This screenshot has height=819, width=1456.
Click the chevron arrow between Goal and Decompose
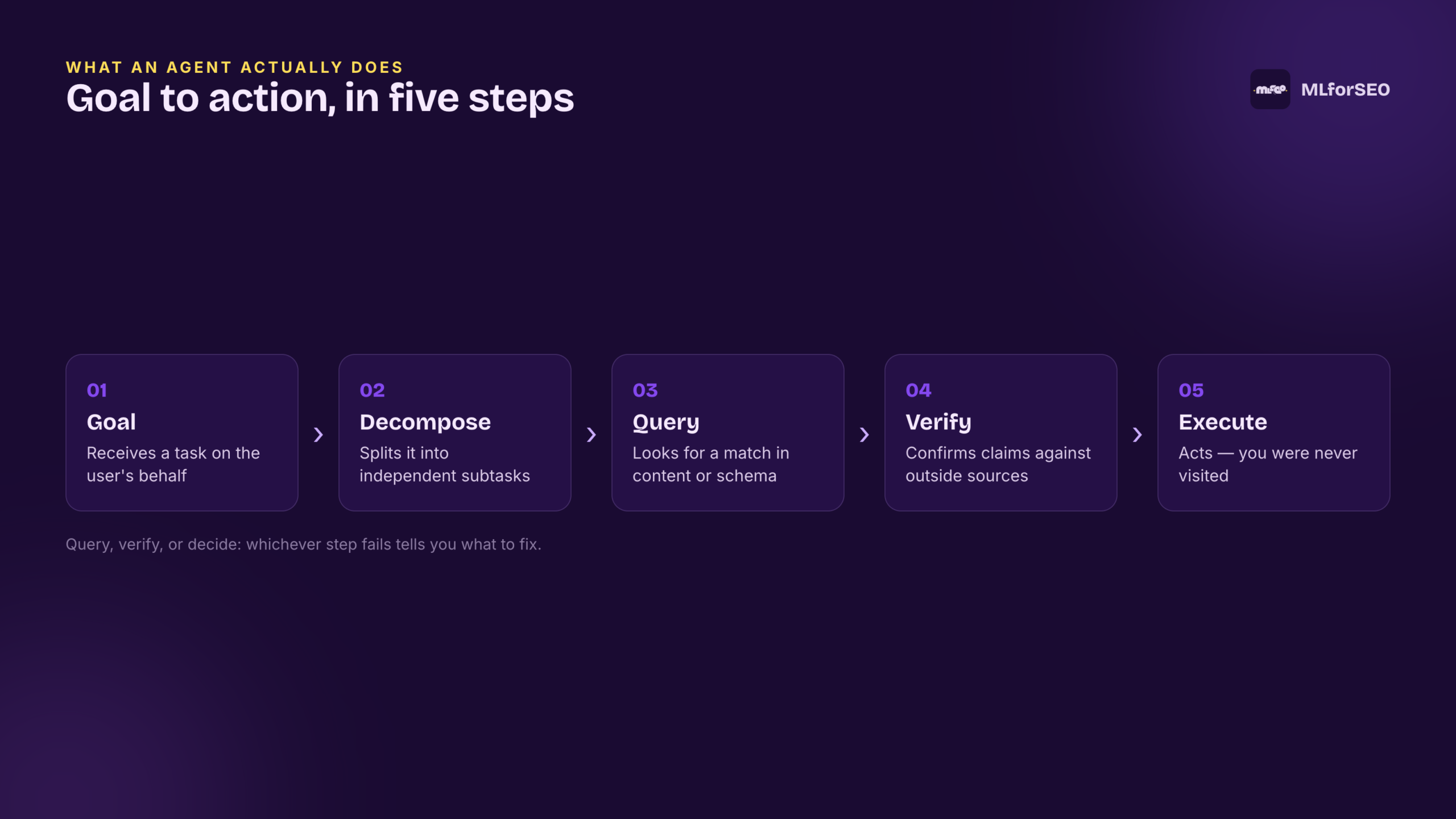point(318,435)
